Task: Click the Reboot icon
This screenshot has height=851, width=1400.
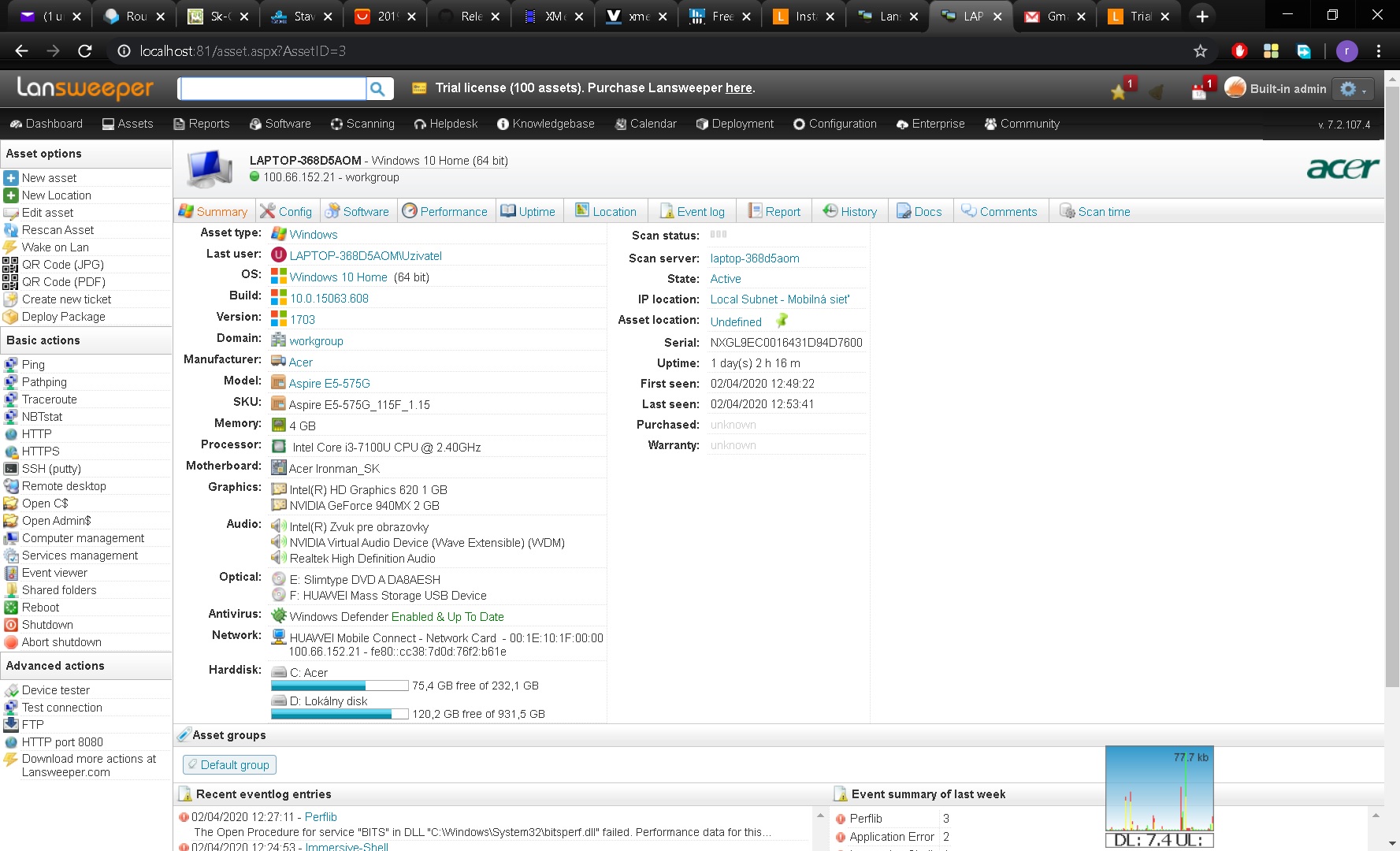Action: [11, 608]
